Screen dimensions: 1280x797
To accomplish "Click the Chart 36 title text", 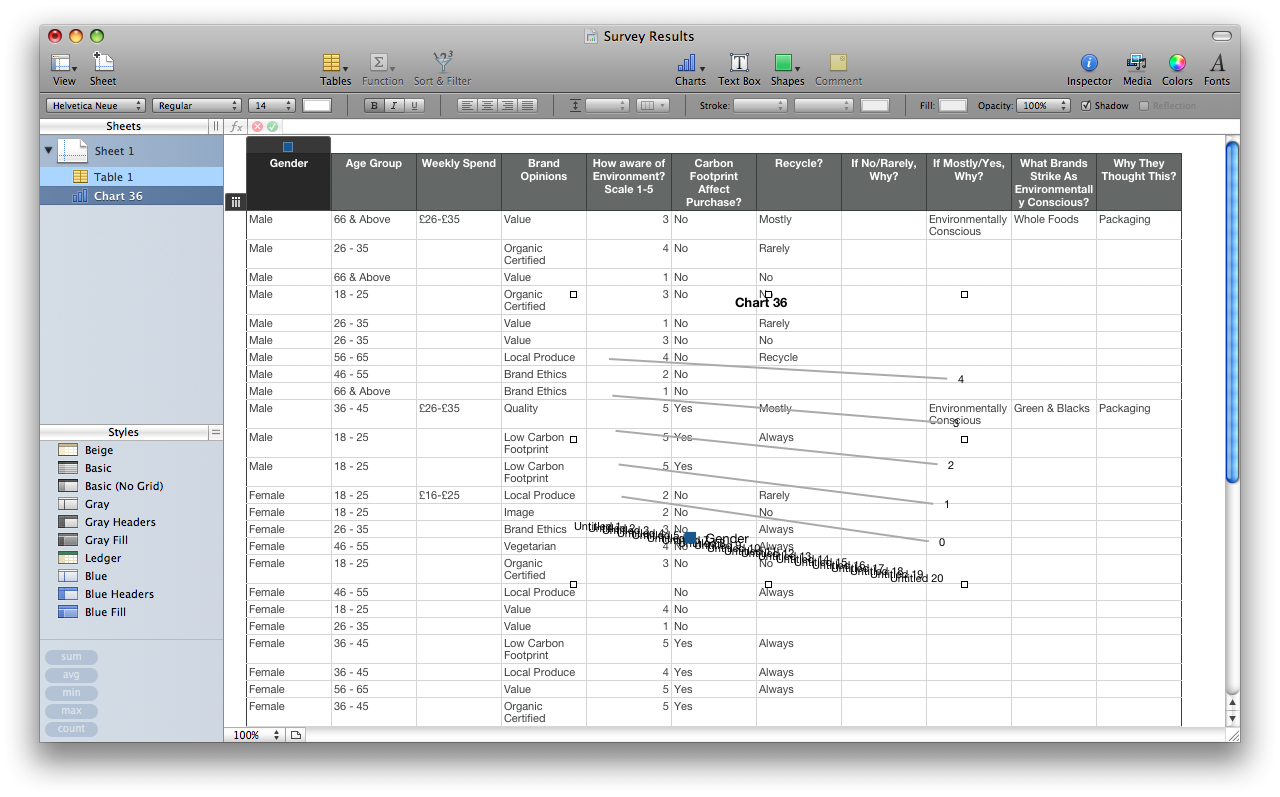I will point(761,302).
